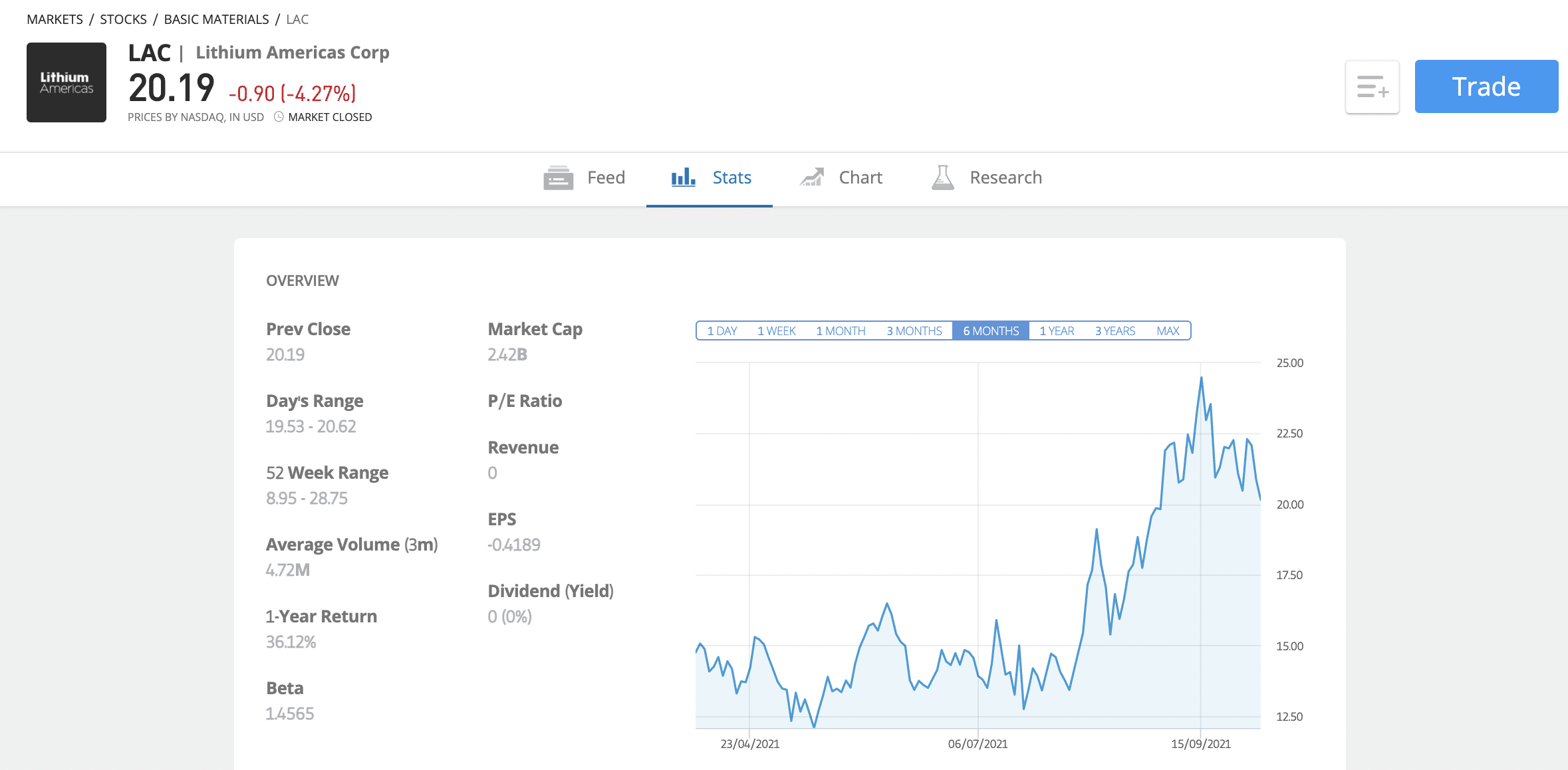Go to MARKETS breadcrumb link
The image size is (1568, 770).
55,19
